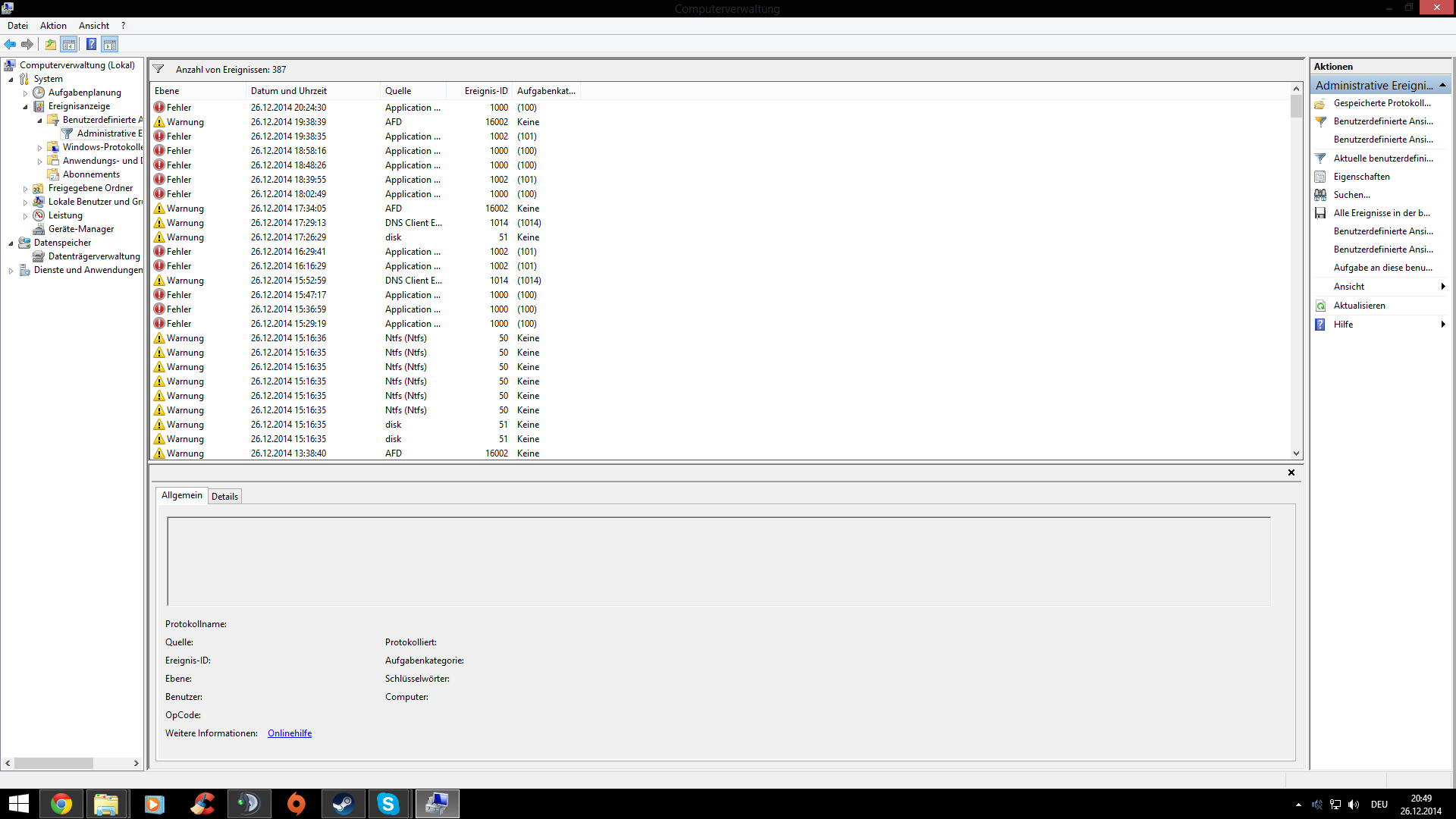
Task: Open Google Chrome from the taskbar
Action: 61,804
